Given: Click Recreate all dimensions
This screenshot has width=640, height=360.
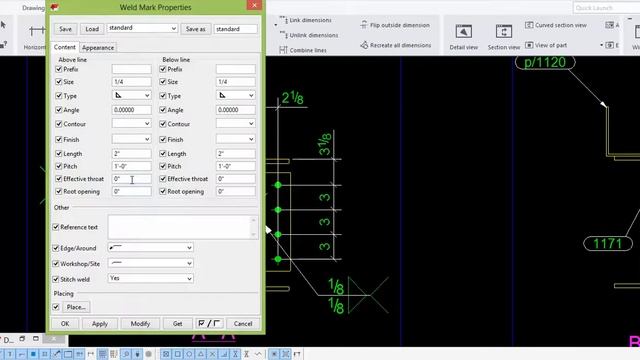Looking at the screenshot, I should point(396,45).
